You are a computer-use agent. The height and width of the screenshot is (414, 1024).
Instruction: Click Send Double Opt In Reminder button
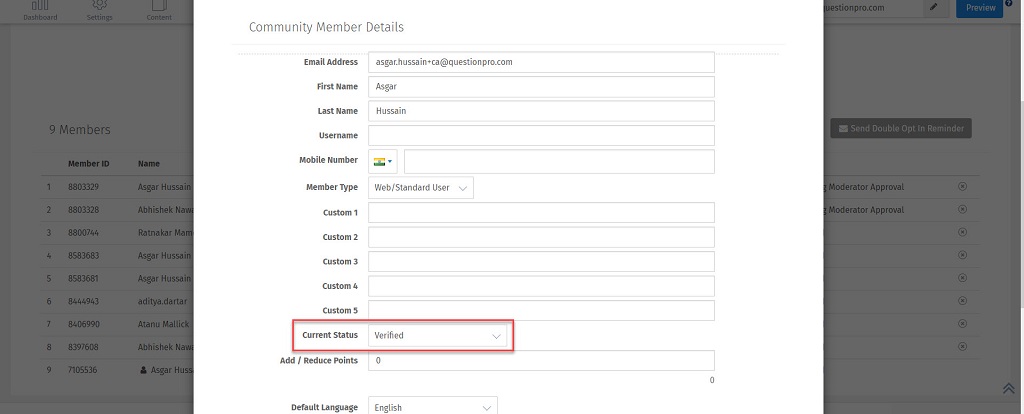900,129
